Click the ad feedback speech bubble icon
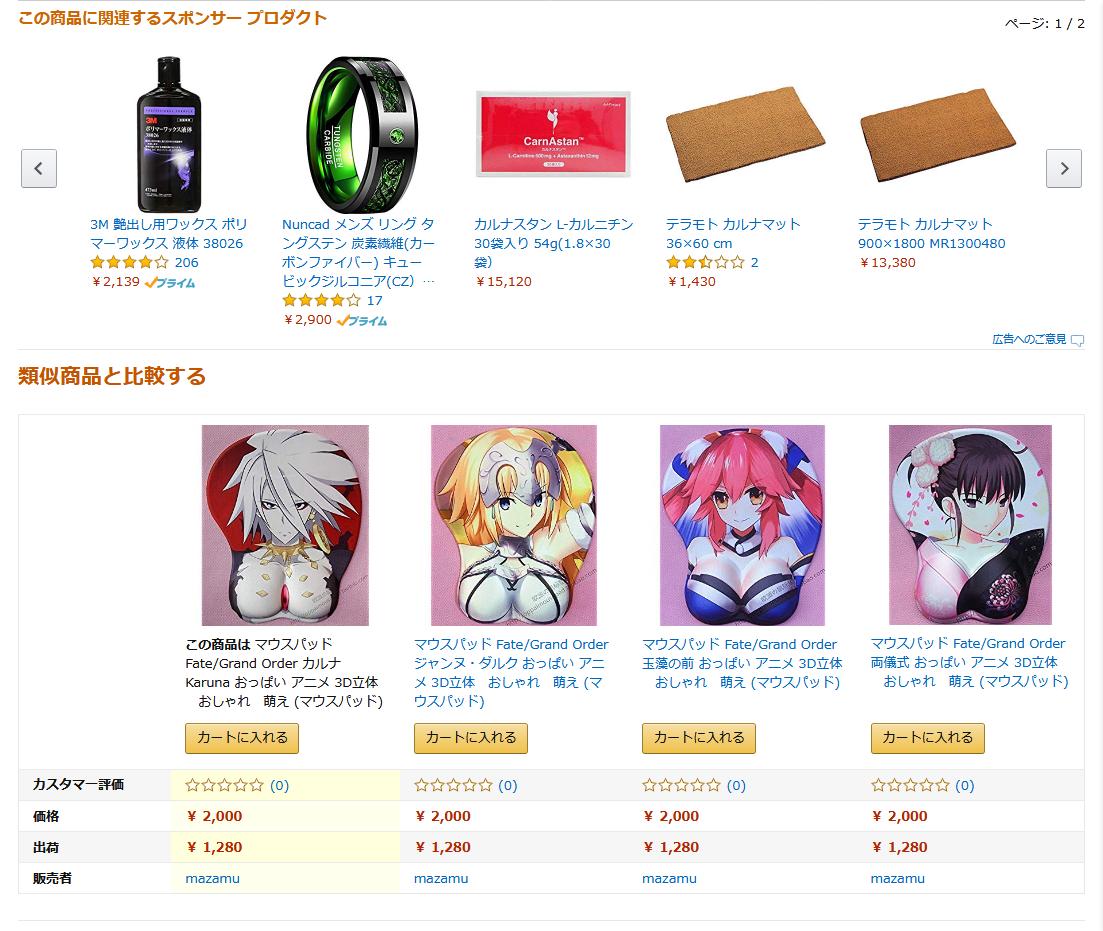The width and height of the screenshot is (1103, 931). 1077,340
